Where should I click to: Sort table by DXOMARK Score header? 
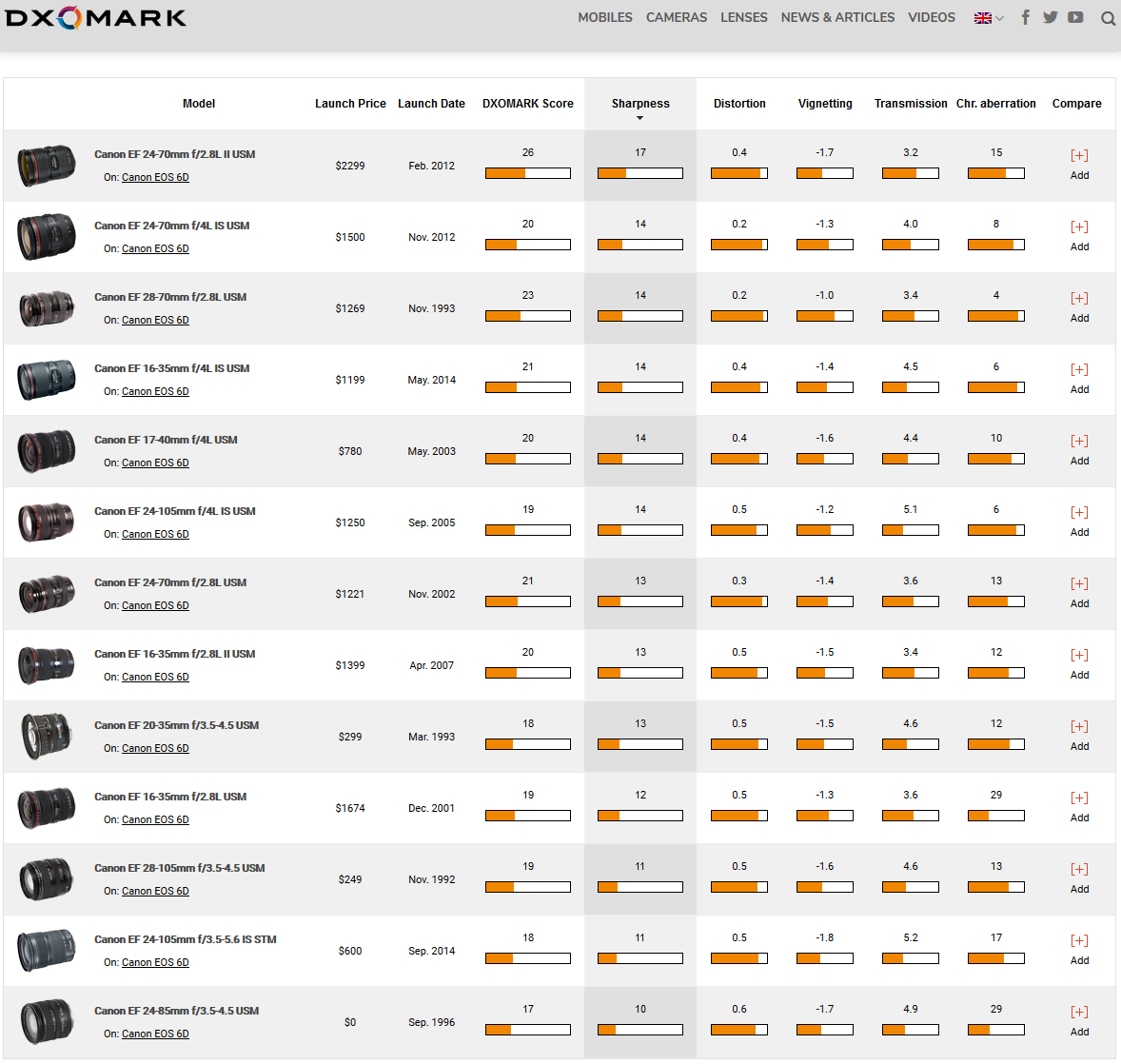[x=527, y=104]
